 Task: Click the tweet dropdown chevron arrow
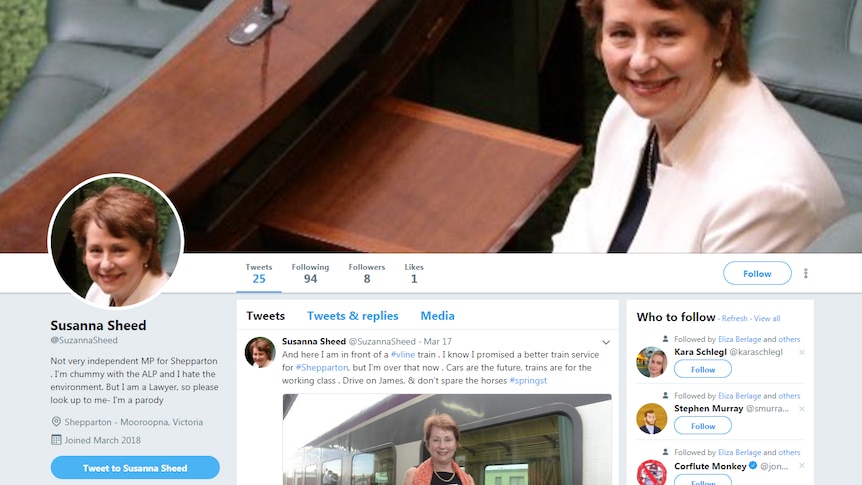point(606,342)
